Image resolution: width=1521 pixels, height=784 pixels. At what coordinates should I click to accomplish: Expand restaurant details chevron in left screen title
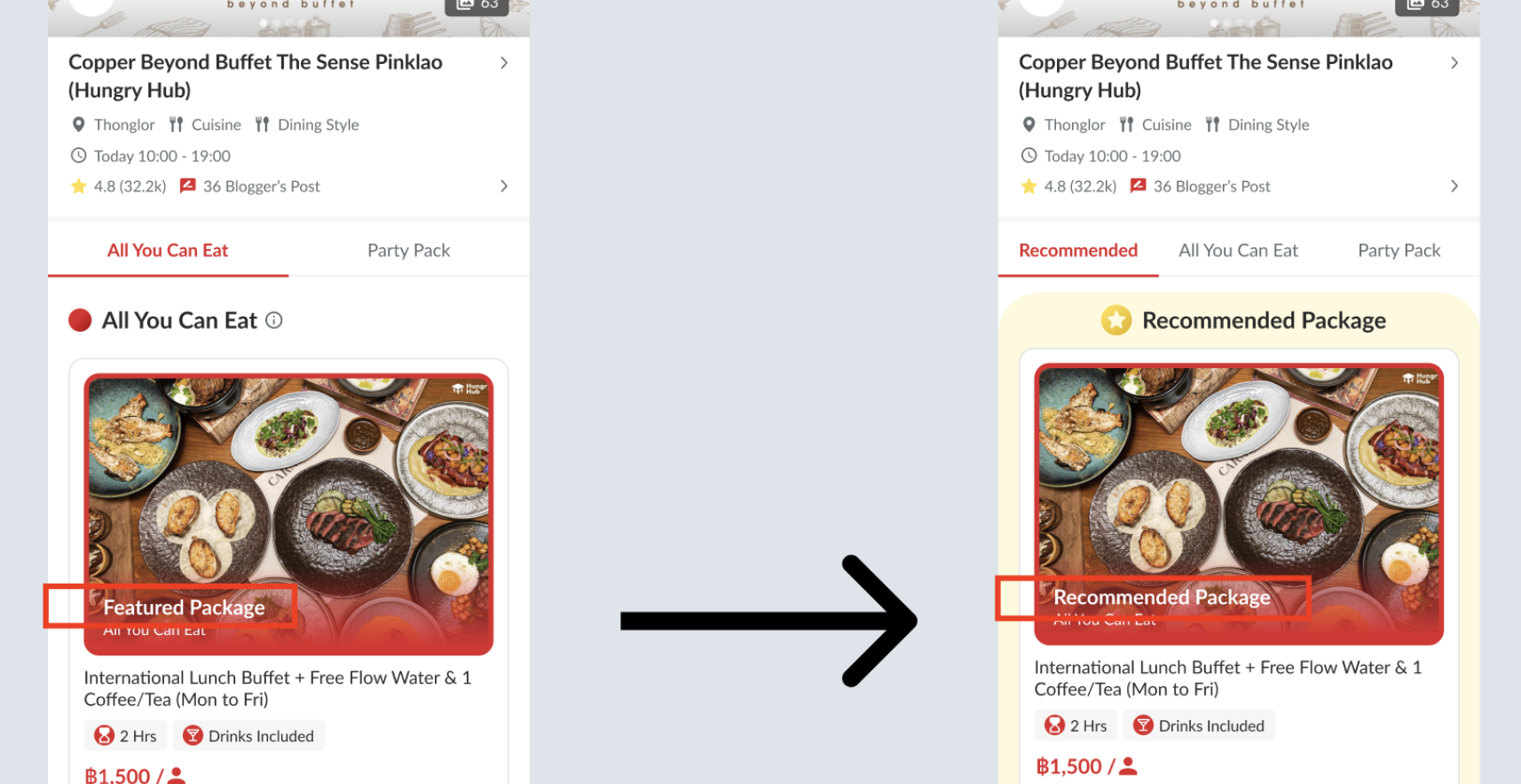click(504, 63)
